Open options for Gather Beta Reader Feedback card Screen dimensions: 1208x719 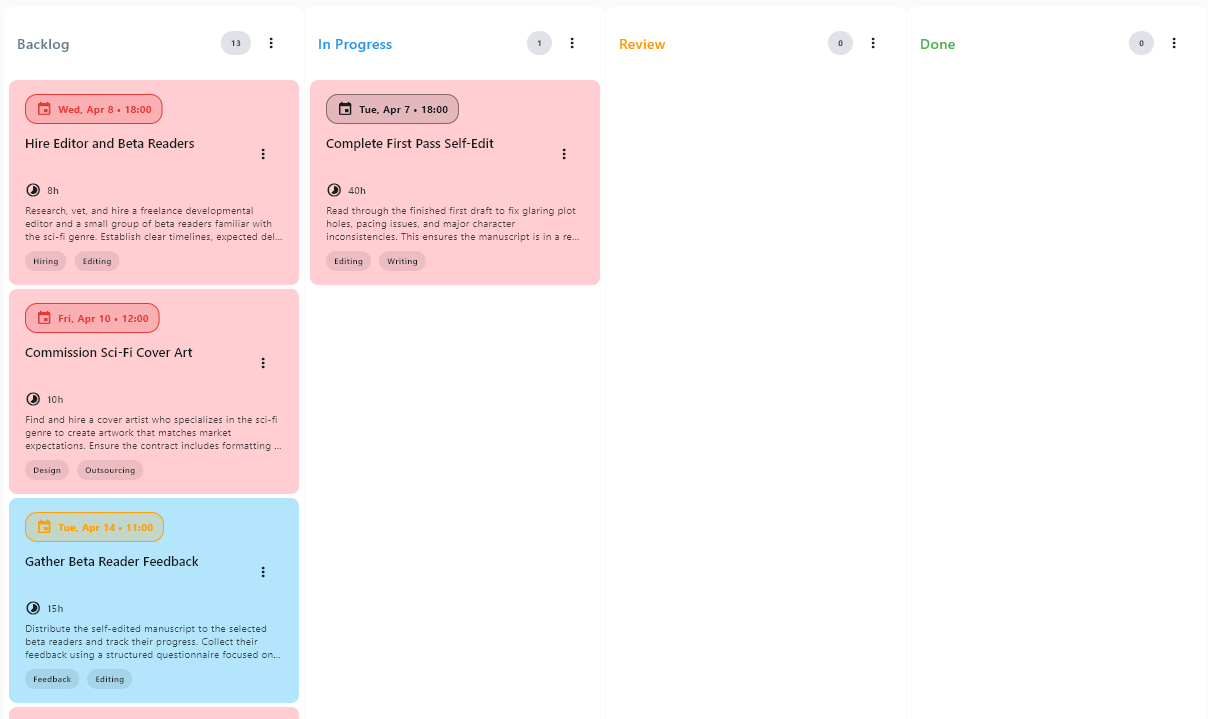point(263,572)
